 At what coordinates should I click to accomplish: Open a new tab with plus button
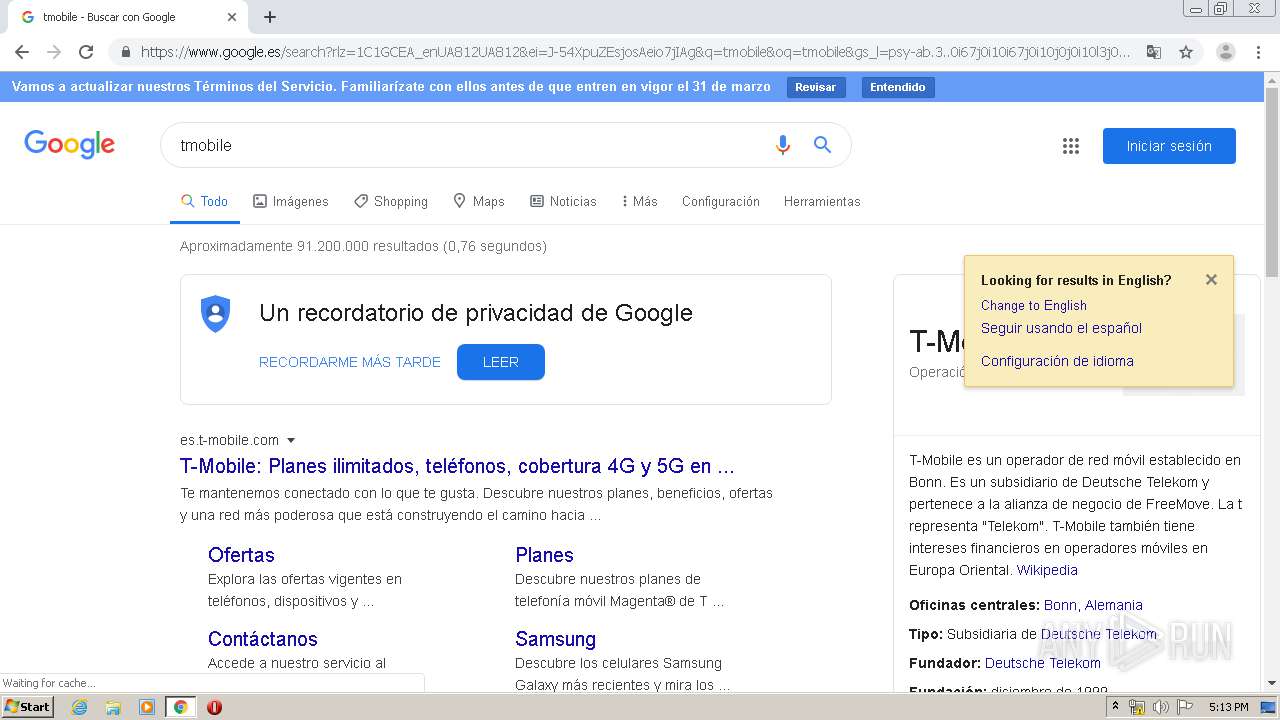click(270, 17)
